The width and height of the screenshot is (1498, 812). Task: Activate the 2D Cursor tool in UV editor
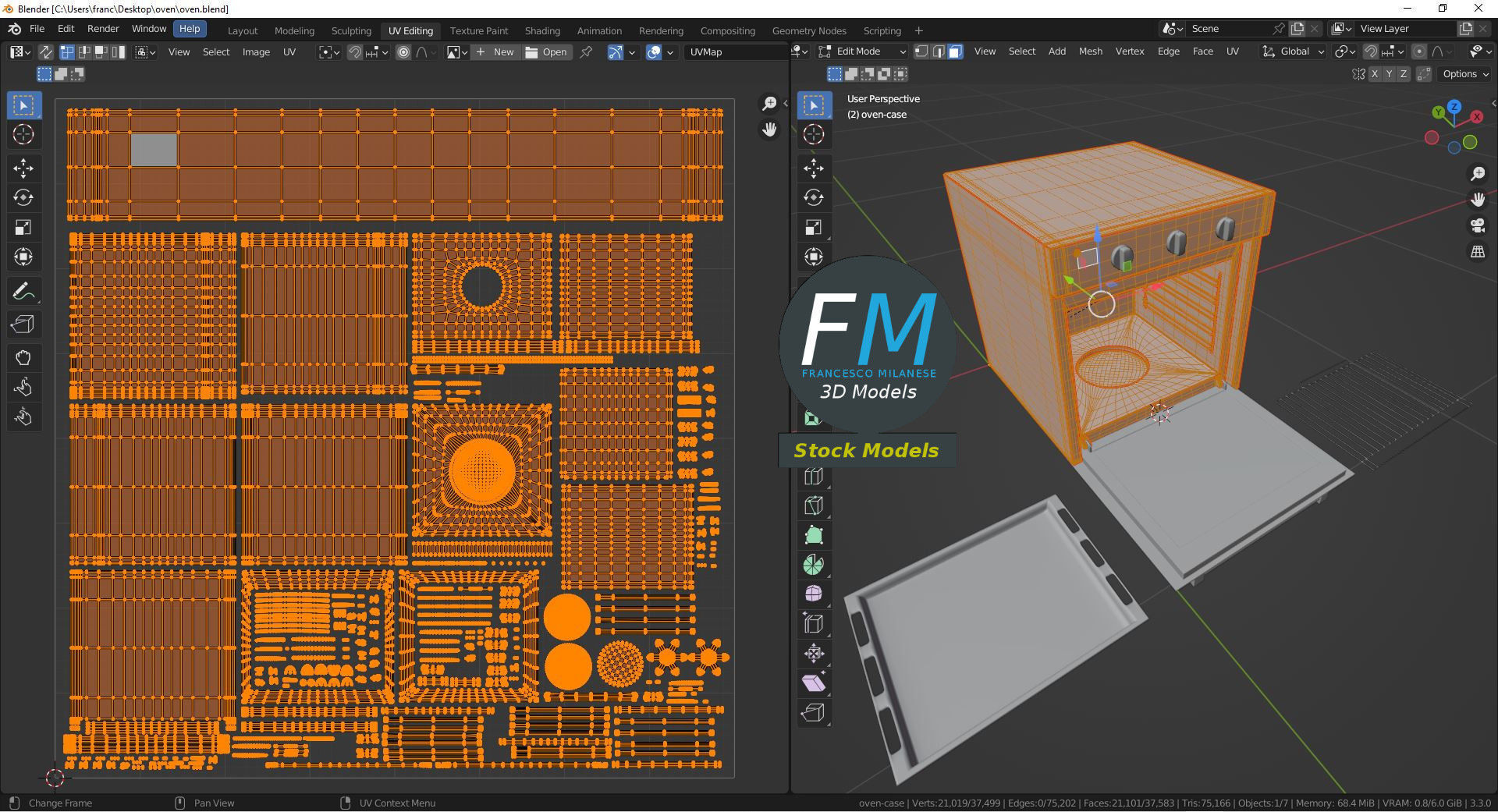(23, 134)
